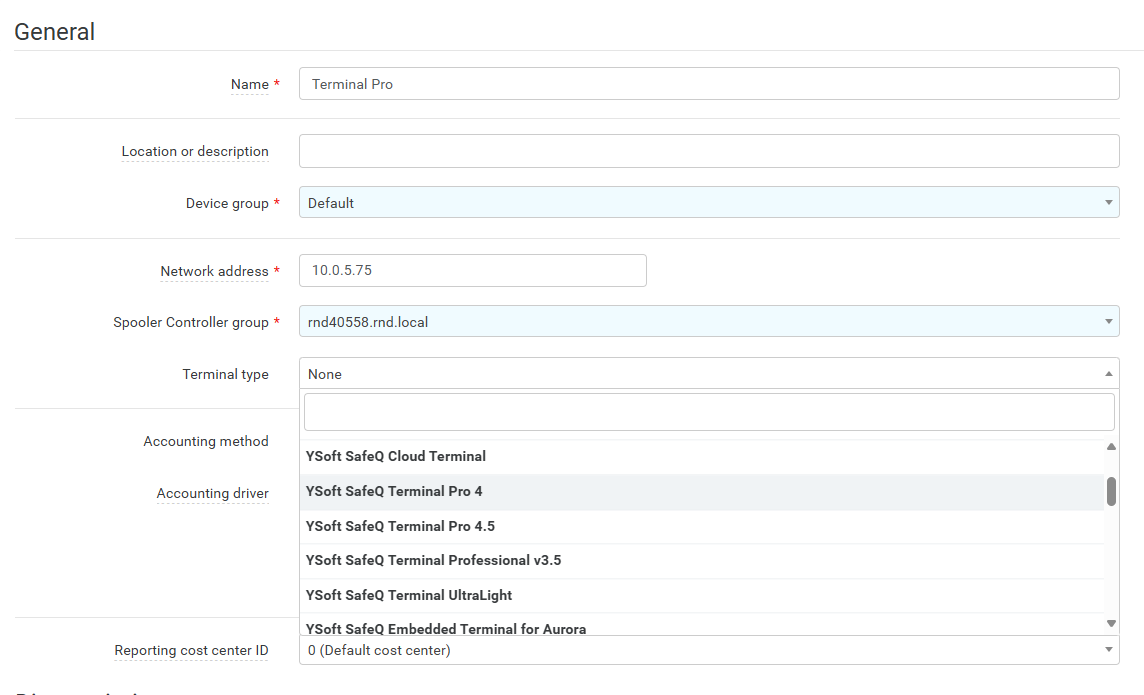The width and height of the screenshot is (1144, 695).
Task: Click the Terminal type search box
Action: (708, 412)
